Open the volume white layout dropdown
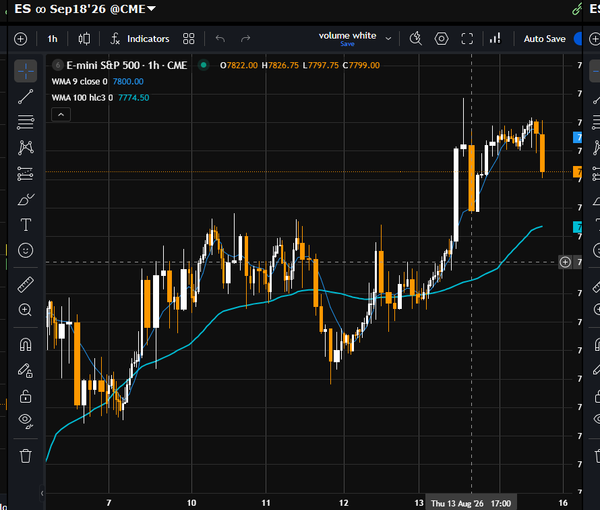 coord(388,39)
